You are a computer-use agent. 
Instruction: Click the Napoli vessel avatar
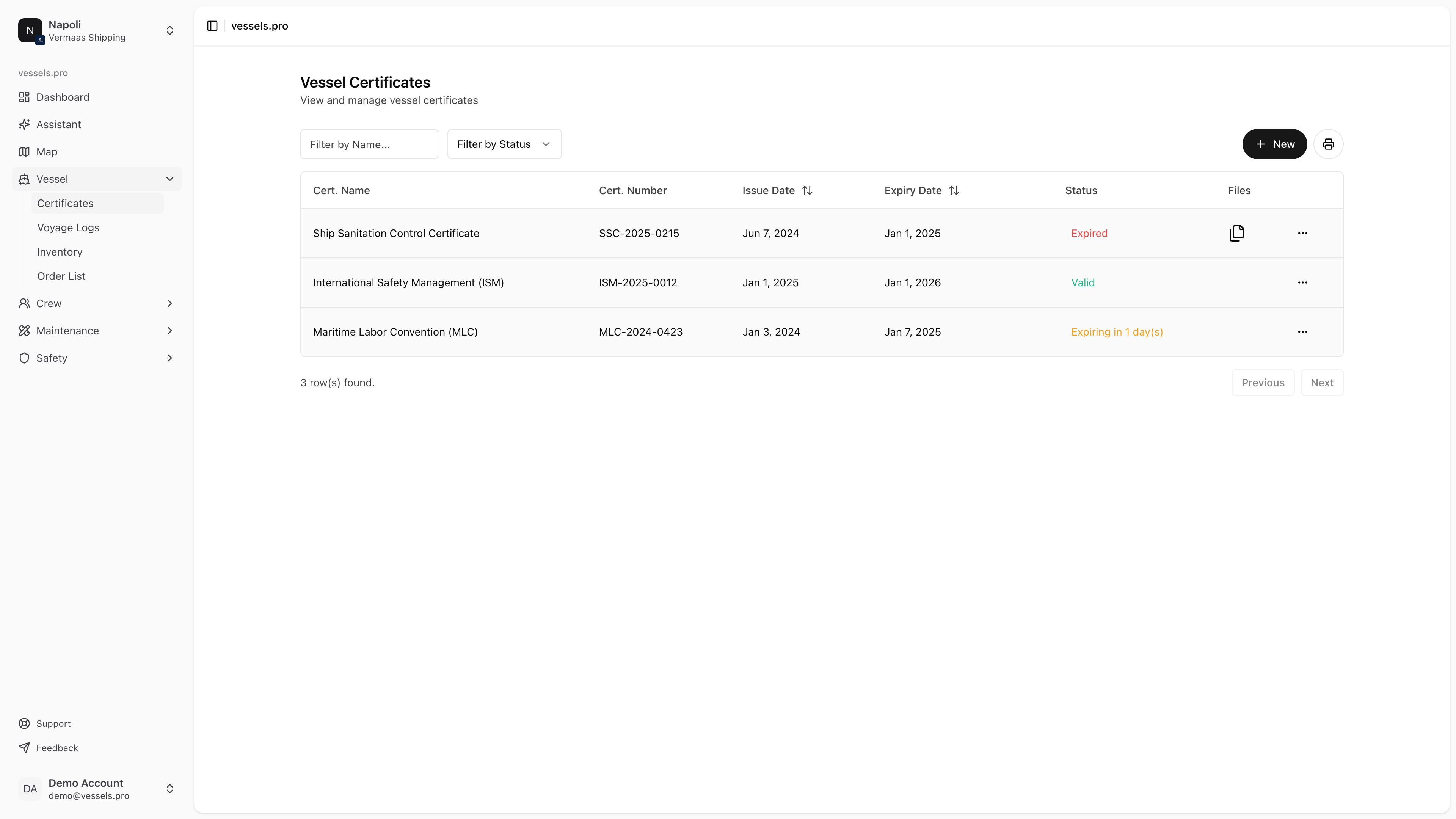30,30
